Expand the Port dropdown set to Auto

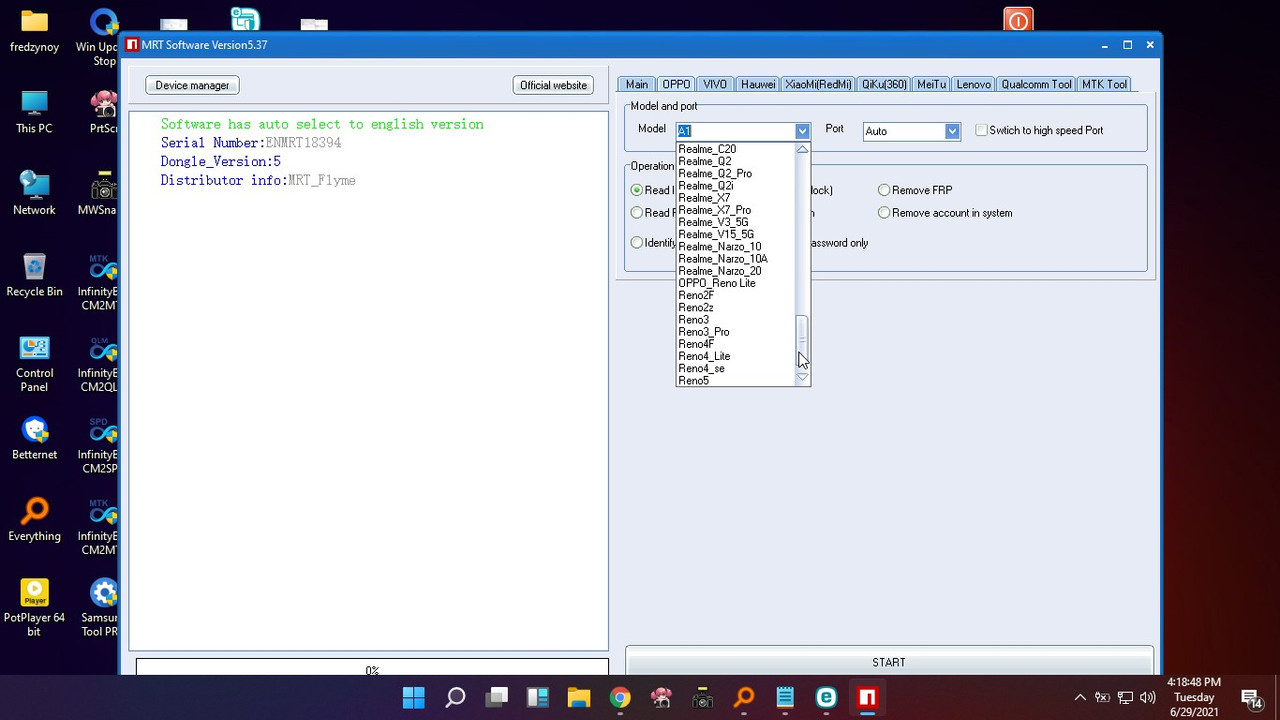click(952, 131)
